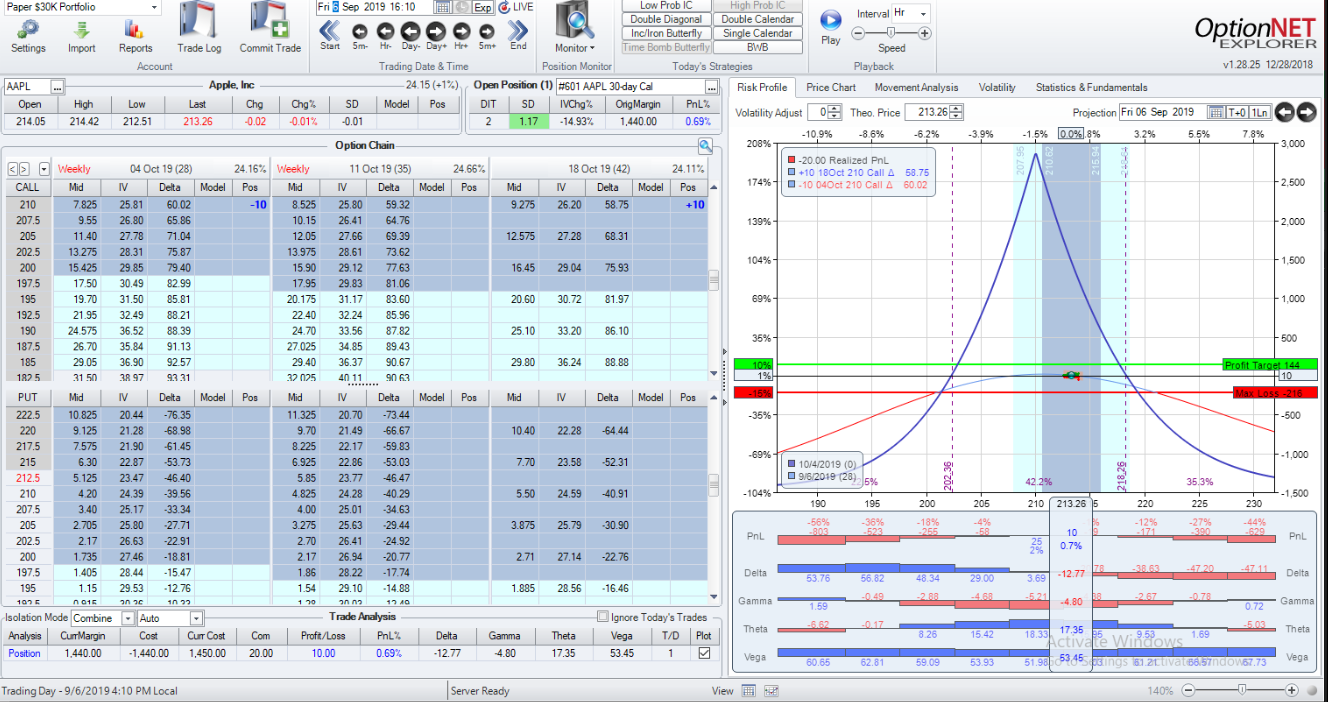The image size is (1328, 702).
Task: Open the AAPL symbol lookup ellipsis button
Action: (58, 86)
